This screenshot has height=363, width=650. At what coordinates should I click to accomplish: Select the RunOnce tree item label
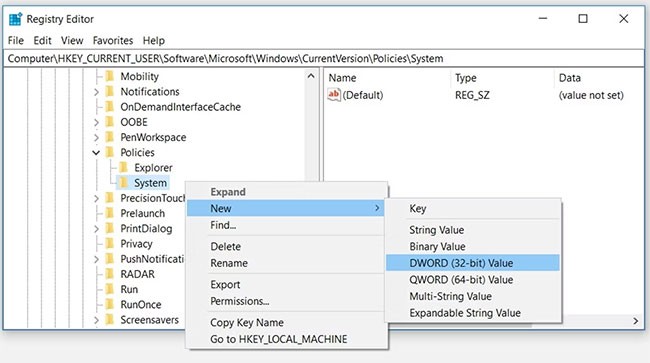(141, 305)
